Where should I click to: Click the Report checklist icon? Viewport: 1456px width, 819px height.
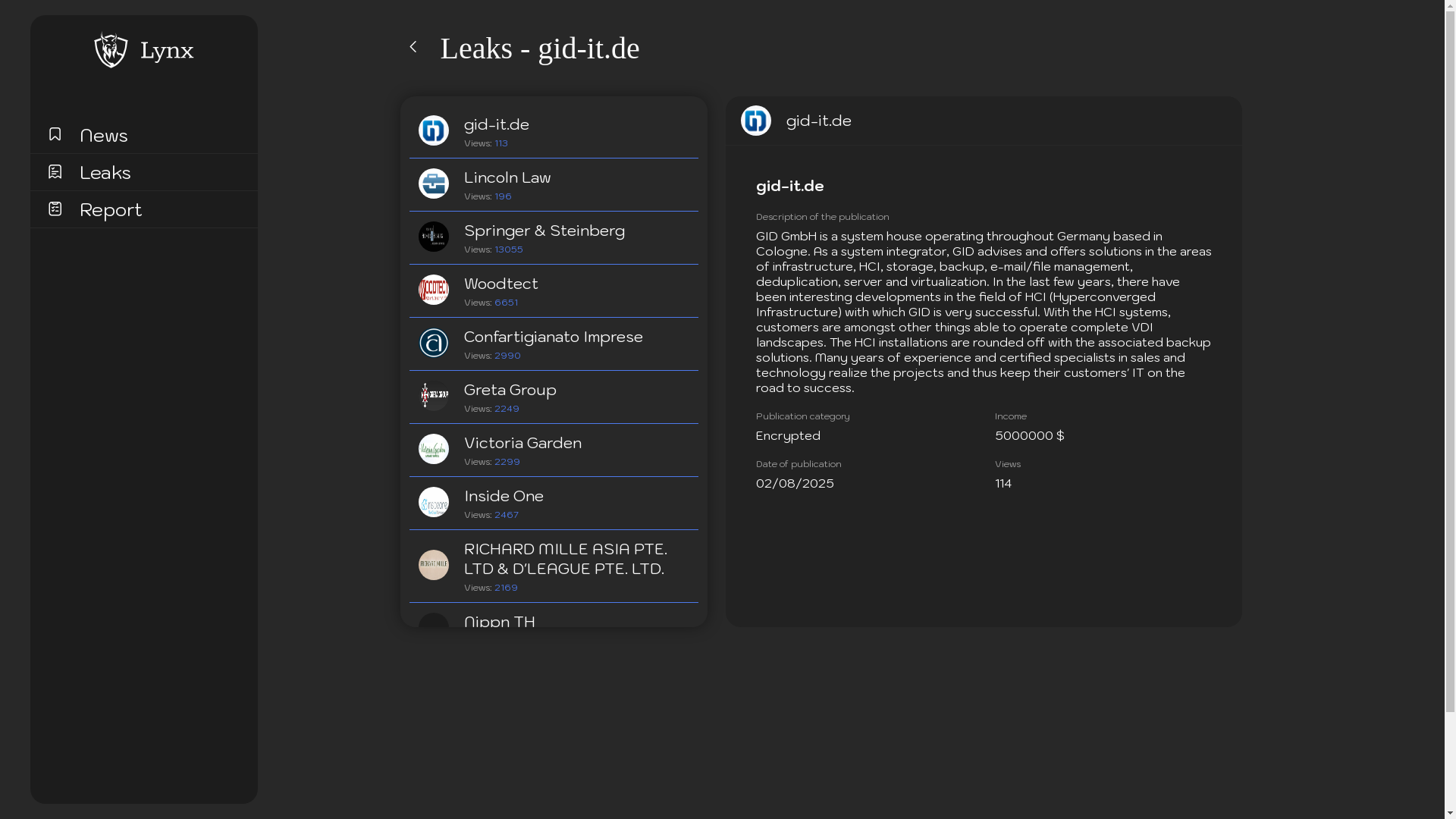(55, 209)
